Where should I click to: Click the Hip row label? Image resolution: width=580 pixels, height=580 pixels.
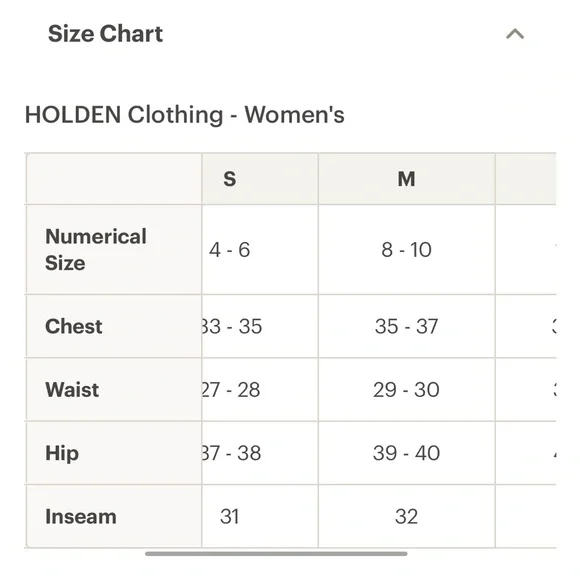click(62, 453)
